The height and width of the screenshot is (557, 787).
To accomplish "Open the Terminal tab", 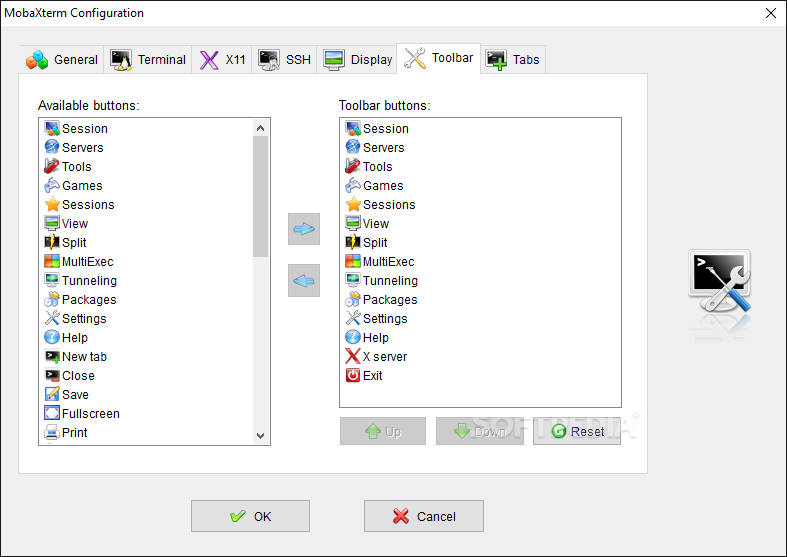I will tap(148, 60).
